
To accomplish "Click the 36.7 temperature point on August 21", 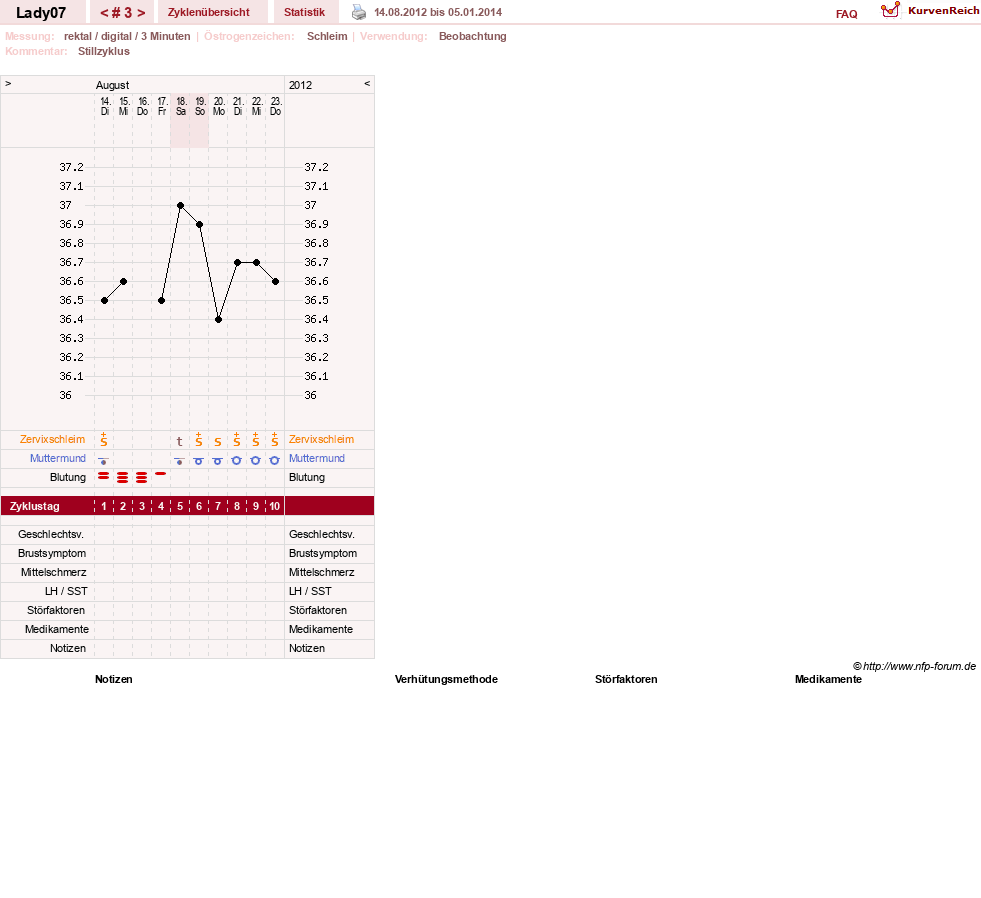I will (x=237, y=262).
